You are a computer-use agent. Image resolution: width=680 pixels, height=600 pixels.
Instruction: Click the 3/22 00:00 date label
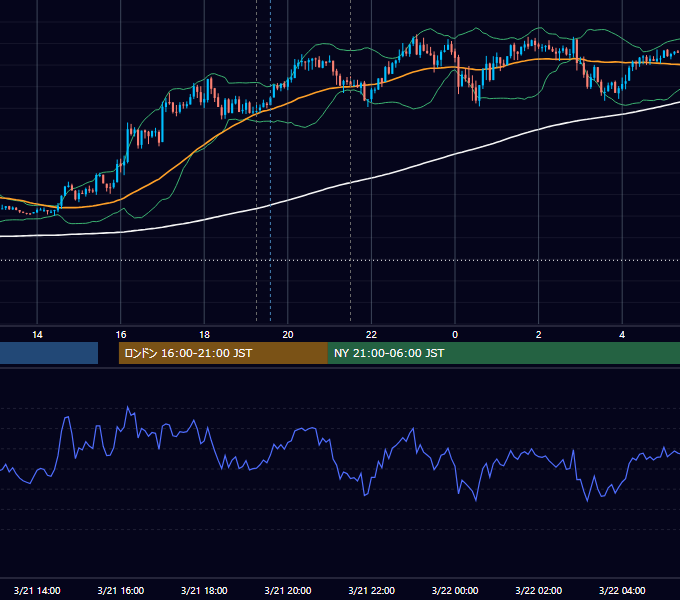[x=455, y=590]
